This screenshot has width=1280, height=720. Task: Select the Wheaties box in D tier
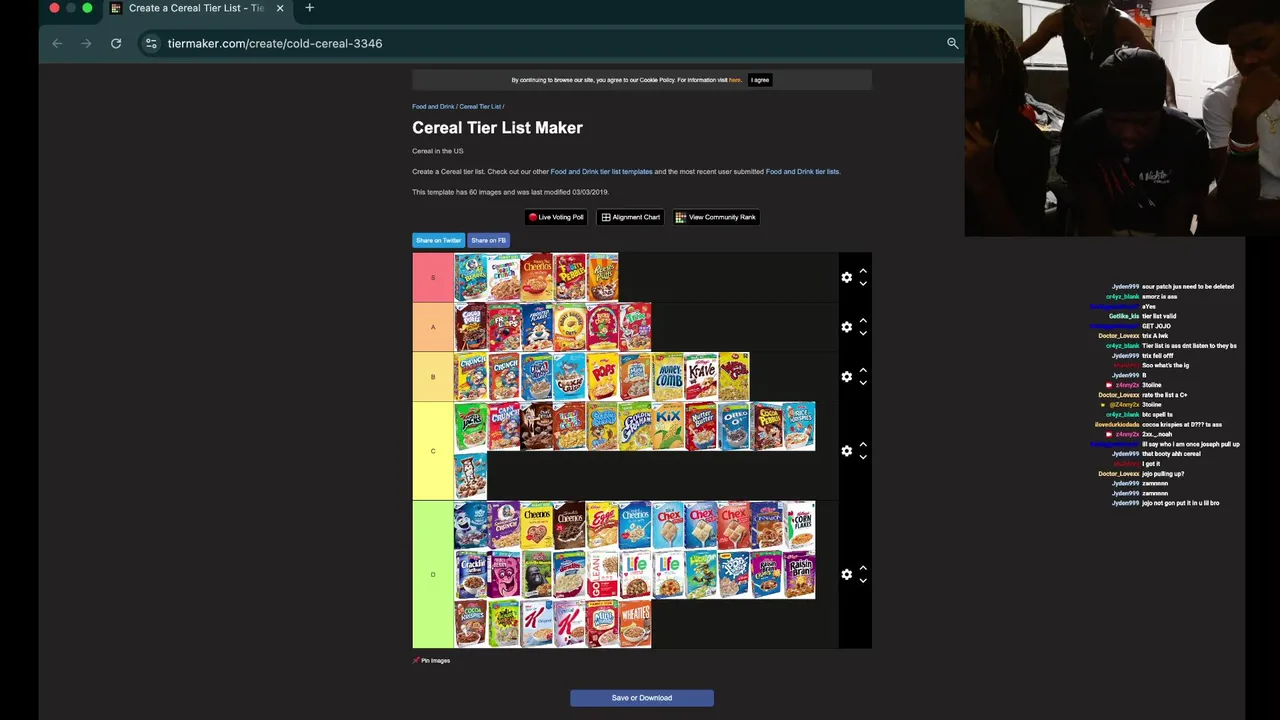635,624
